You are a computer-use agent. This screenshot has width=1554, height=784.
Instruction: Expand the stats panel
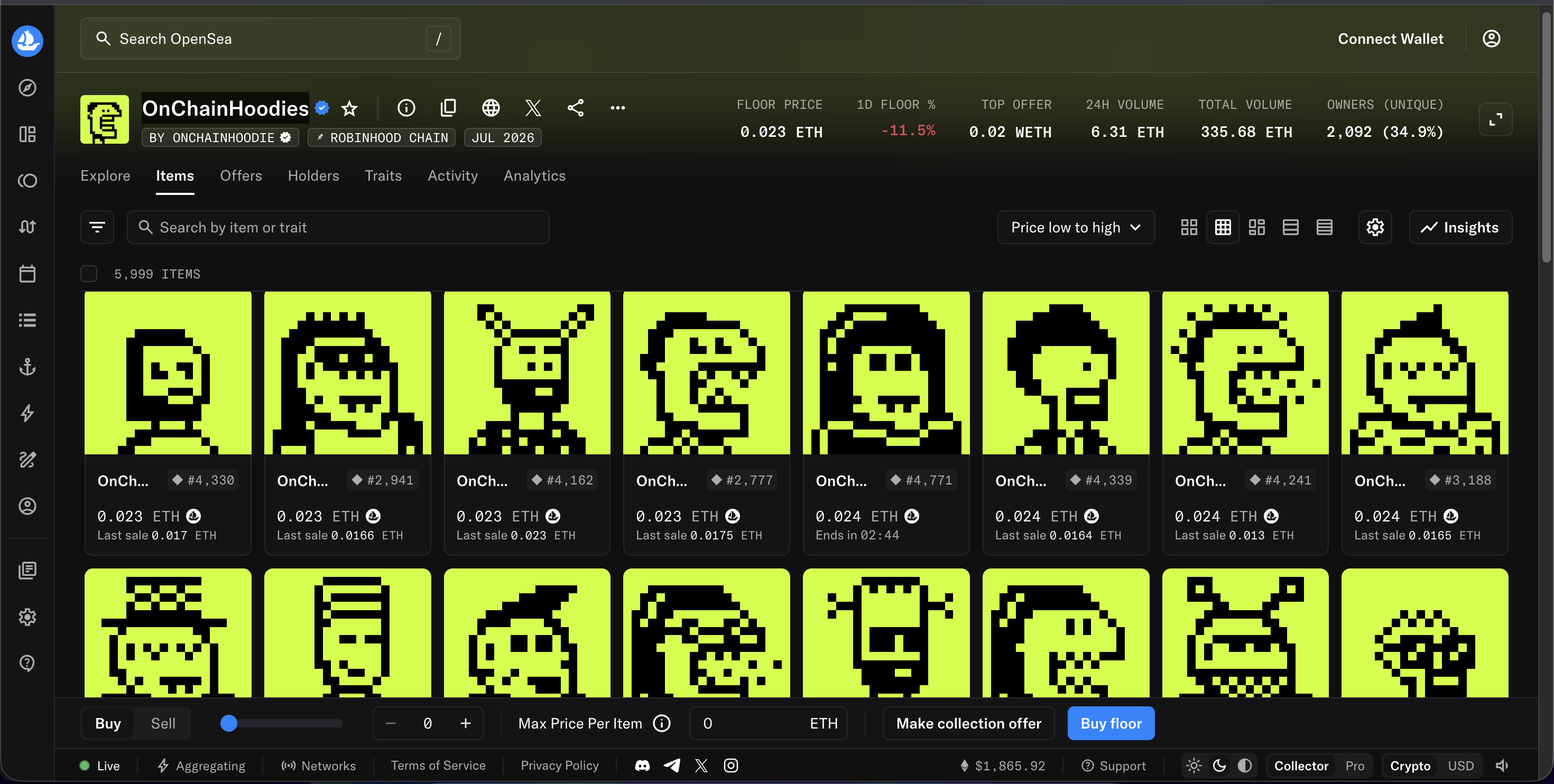click(x=1495, y=119)
